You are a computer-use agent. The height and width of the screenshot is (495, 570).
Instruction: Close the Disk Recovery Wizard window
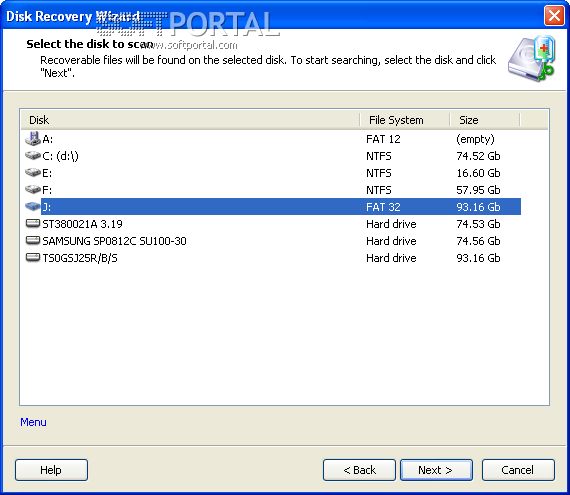coord(554,16)
